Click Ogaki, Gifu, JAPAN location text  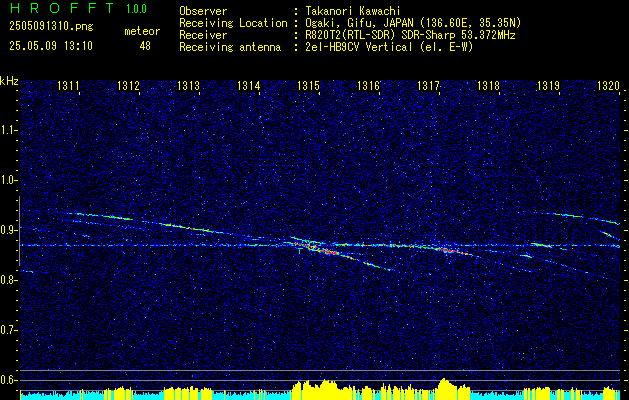click(x=413, y=23)
